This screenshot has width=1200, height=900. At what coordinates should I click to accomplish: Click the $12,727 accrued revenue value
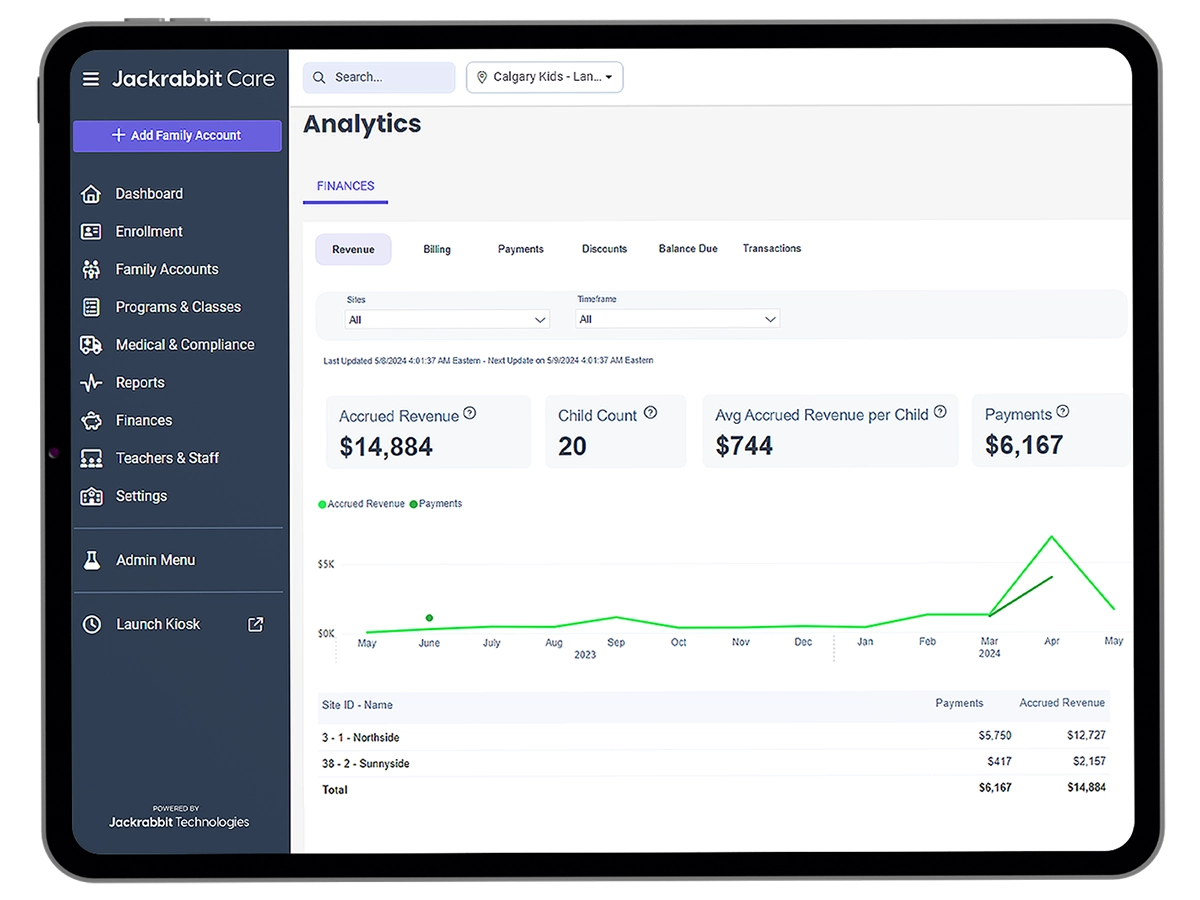coord(1086,735)
